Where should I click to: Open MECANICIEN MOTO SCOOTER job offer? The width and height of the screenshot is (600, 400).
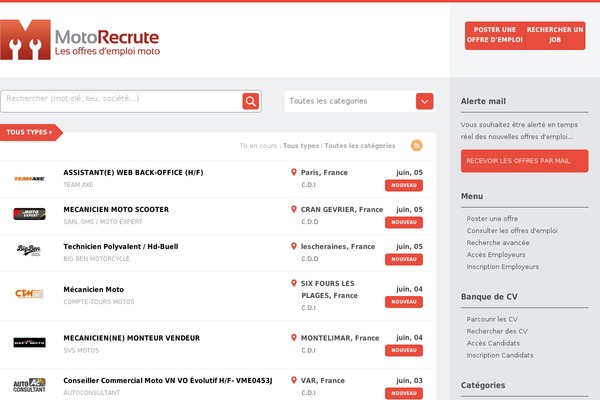(116, 210)
